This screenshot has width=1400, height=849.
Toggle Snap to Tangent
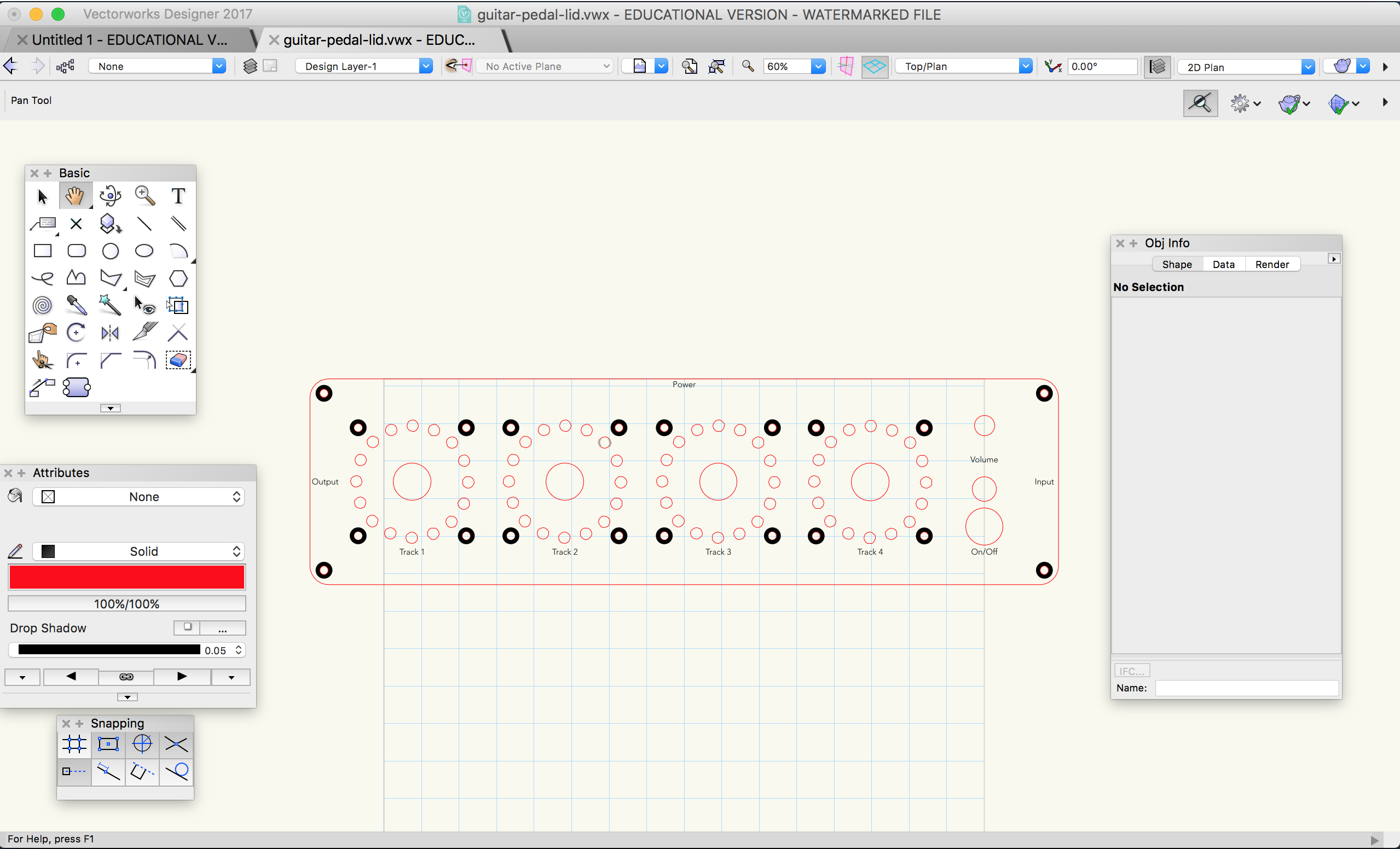click(176, 771)
